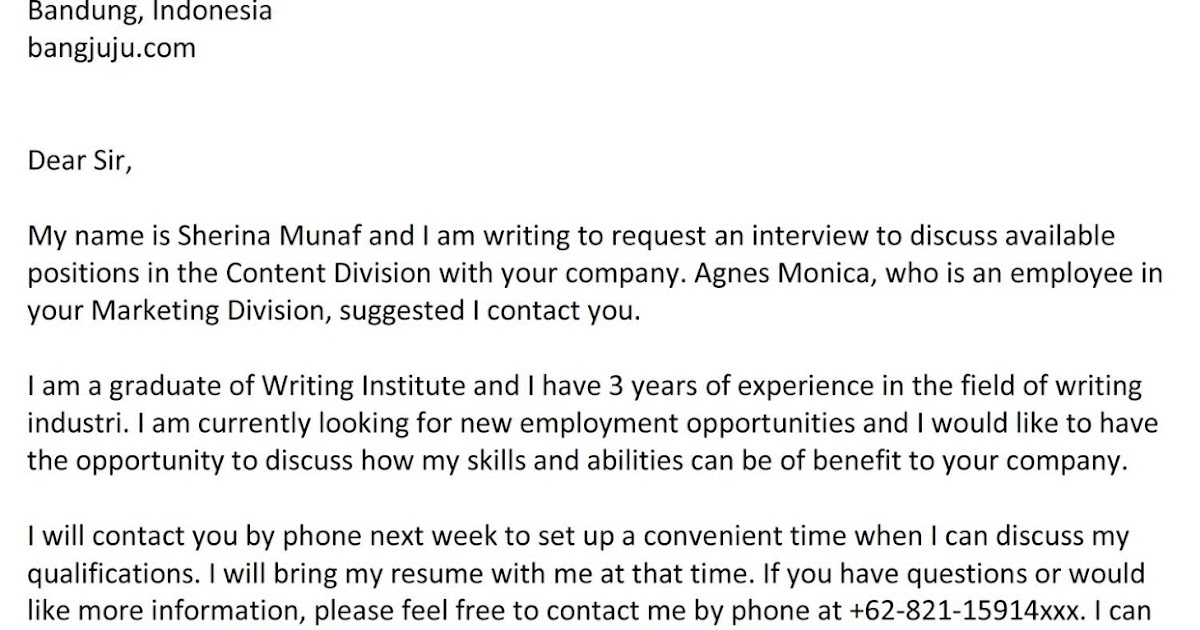Click the misspelled word 'industri'

point(75,423)
